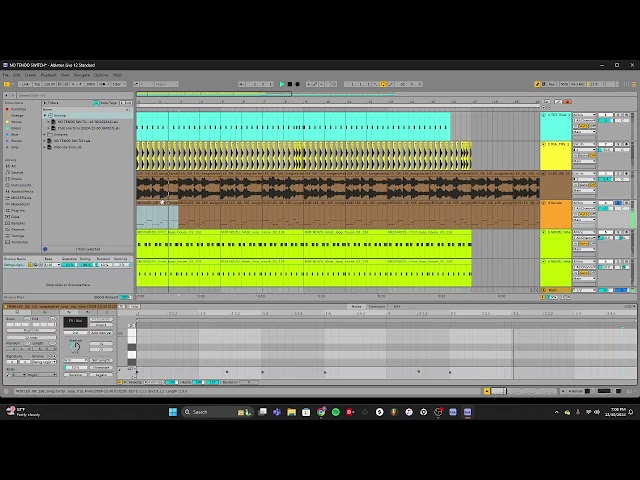Open the Playback menu
640x480 pixels.
49,75
